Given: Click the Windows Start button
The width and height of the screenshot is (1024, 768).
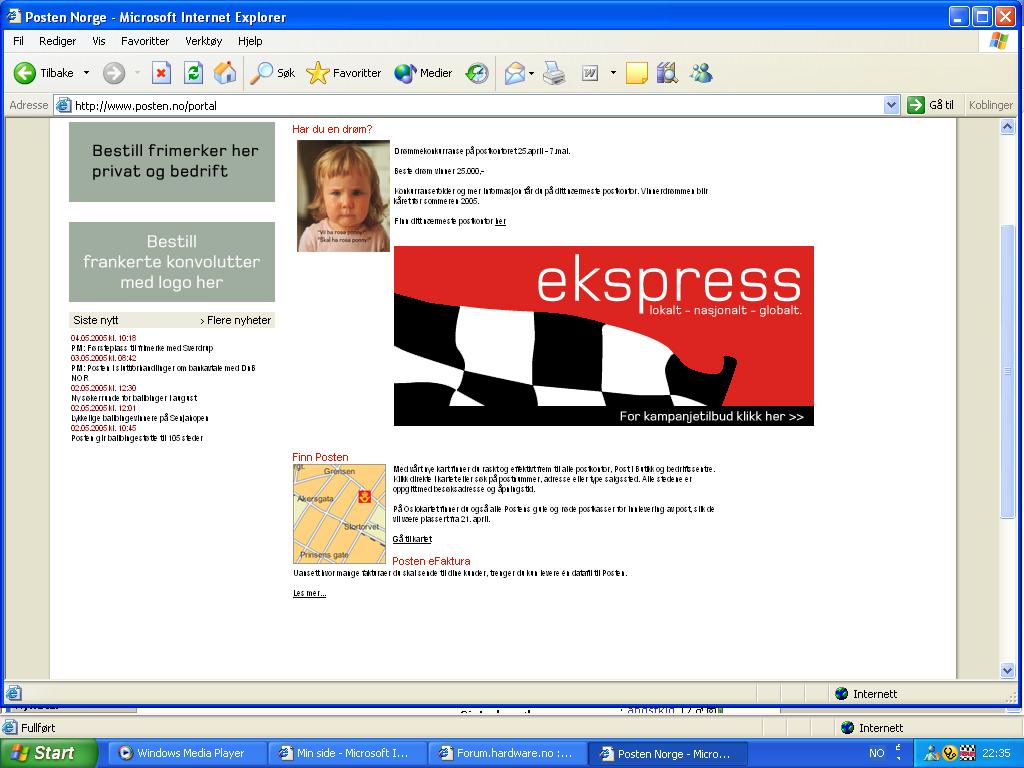Looking at the screenshot, I should 48,753.
